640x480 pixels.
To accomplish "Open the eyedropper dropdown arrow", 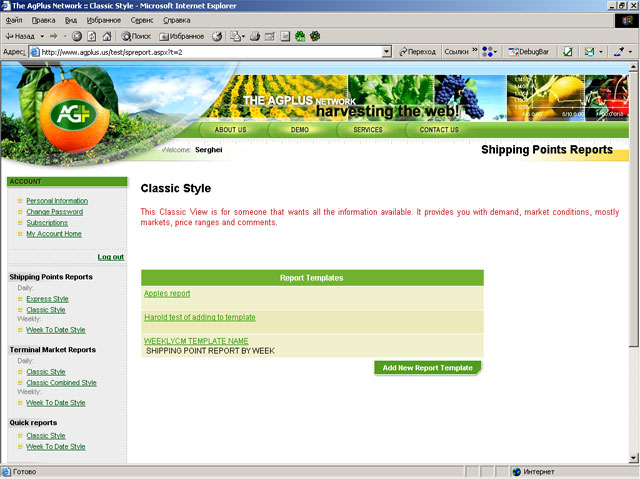I will (631, 52).
